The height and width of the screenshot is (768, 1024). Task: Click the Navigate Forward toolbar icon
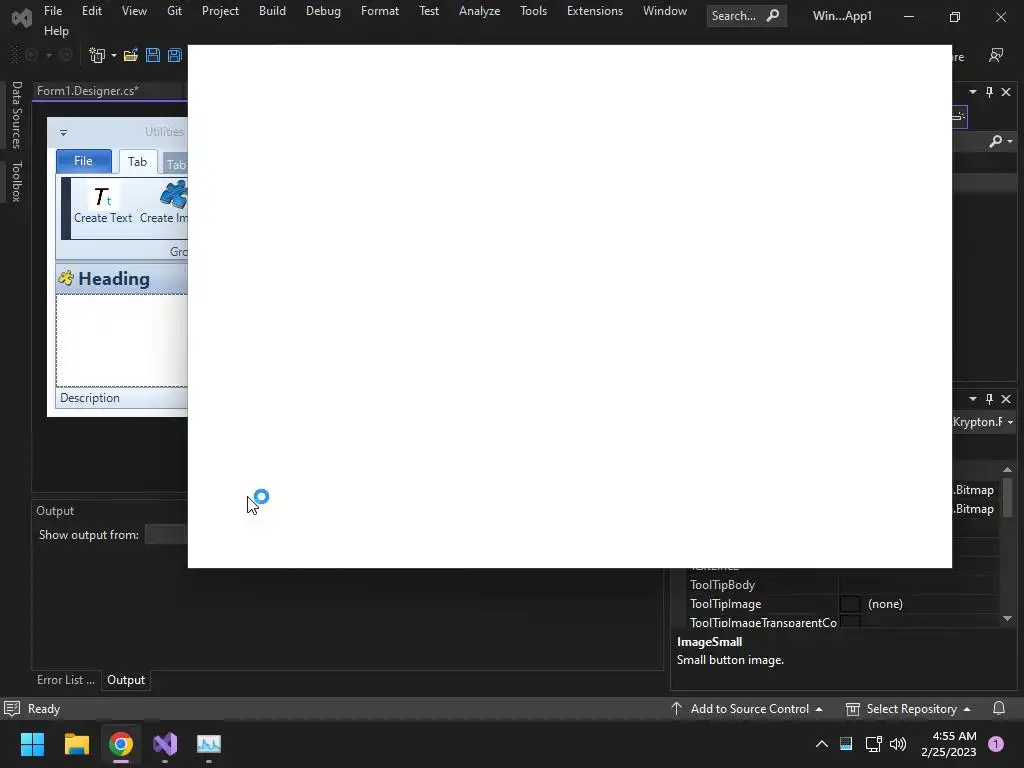tap(65, 56)
